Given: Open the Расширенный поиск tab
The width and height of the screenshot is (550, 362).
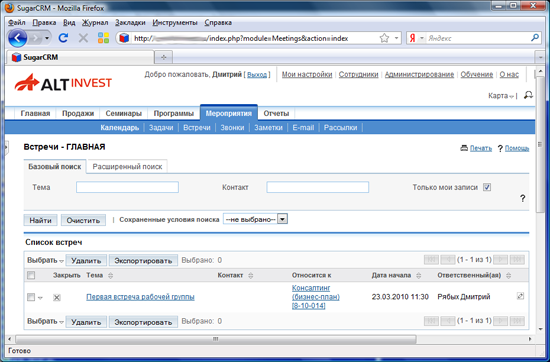Looking at the screenshot, I should (x=127, y=167).
